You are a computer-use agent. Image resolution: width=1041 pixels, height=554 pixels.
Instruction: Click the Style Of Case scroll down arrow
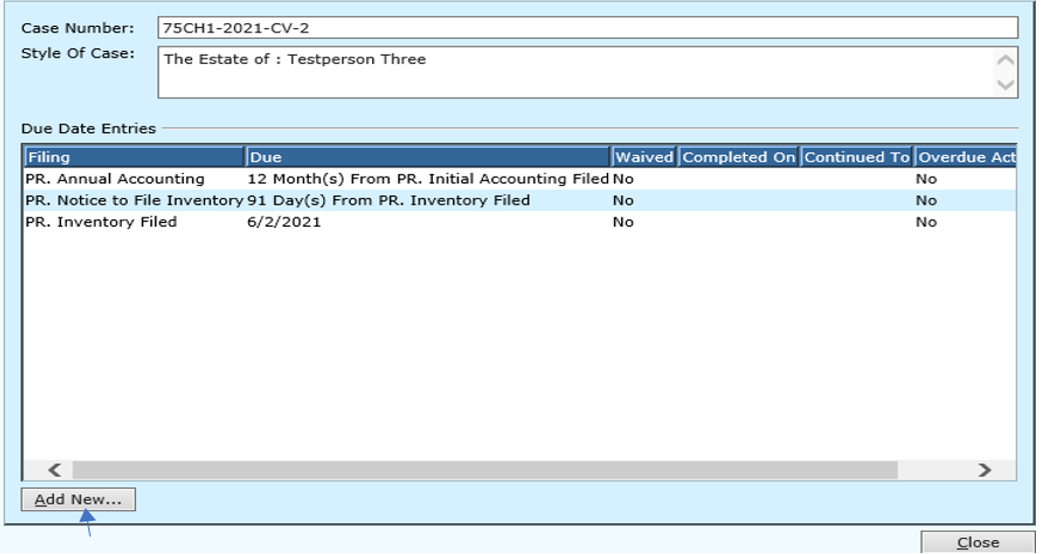click(x=1007, y=85)
